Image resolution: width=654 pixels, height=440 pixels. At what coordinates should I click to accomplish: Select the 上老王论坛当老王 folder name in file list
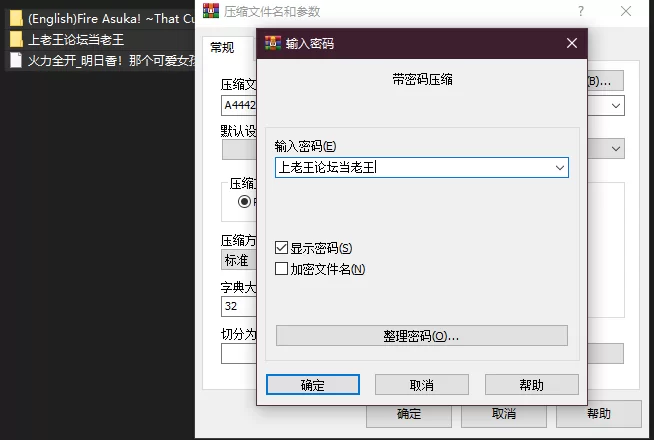point(76,40)
